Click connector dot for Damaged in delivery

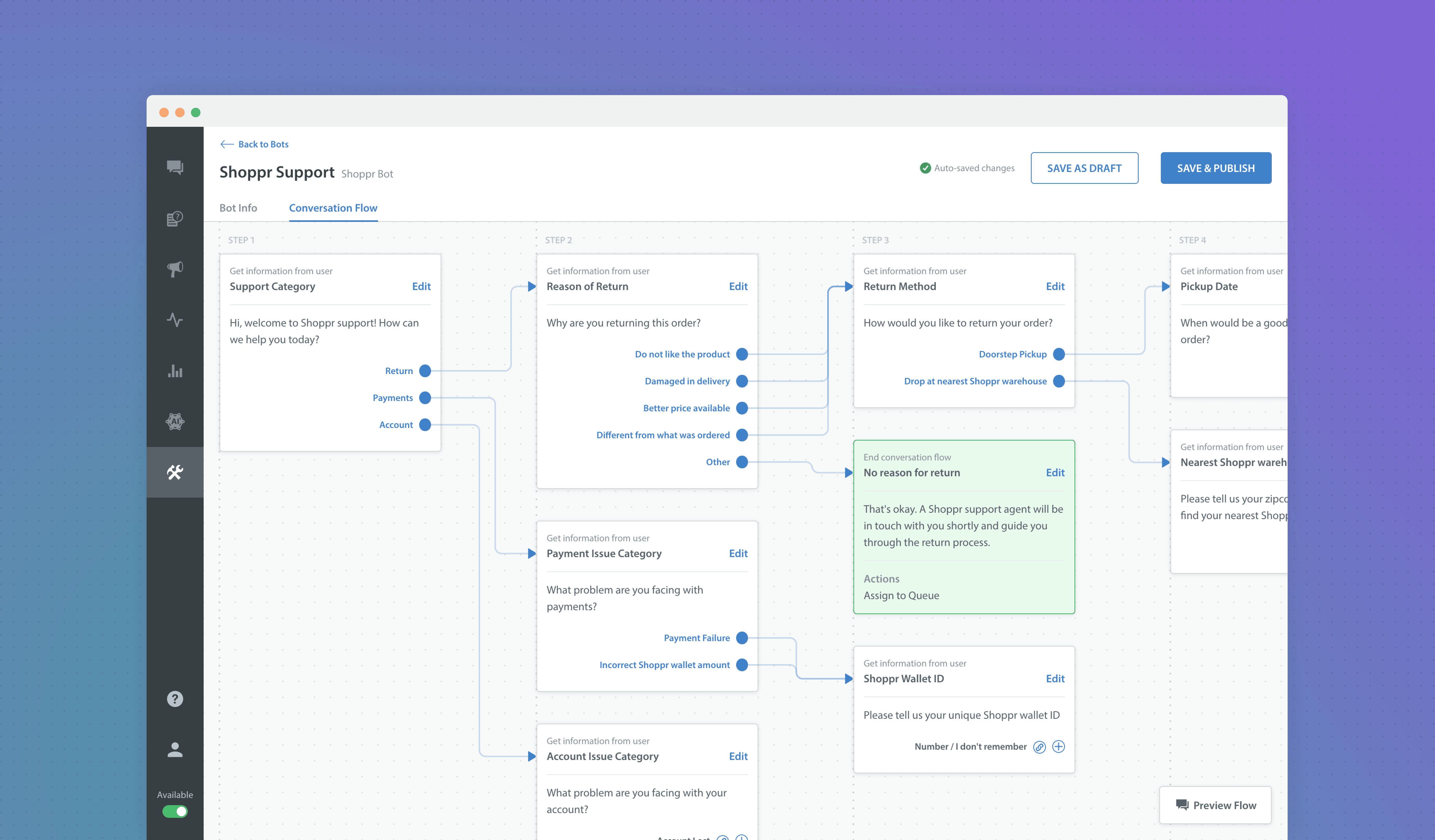[x=742, y=381]
